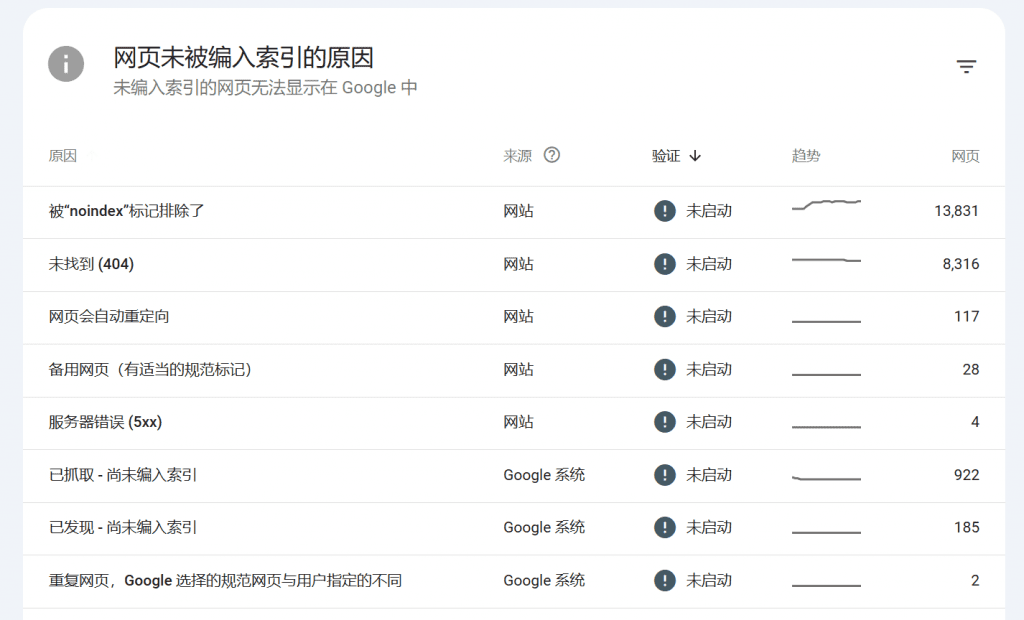1024x620 pixels.
Task: Open the 被"noindex"标记排除了 row
Action: click(127, 211)
